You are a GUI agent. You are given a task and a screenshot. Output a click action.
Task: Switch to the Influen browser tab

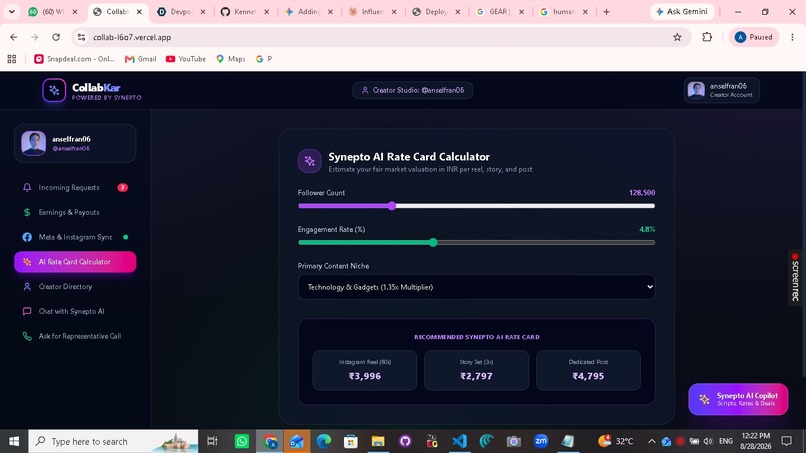click(373, 11)
